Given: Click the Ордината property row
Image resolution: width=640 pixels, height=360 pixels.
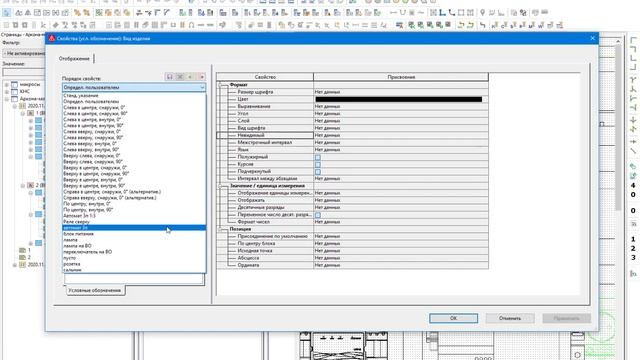Looking at the screenshot, I should [x=353, y=265].
